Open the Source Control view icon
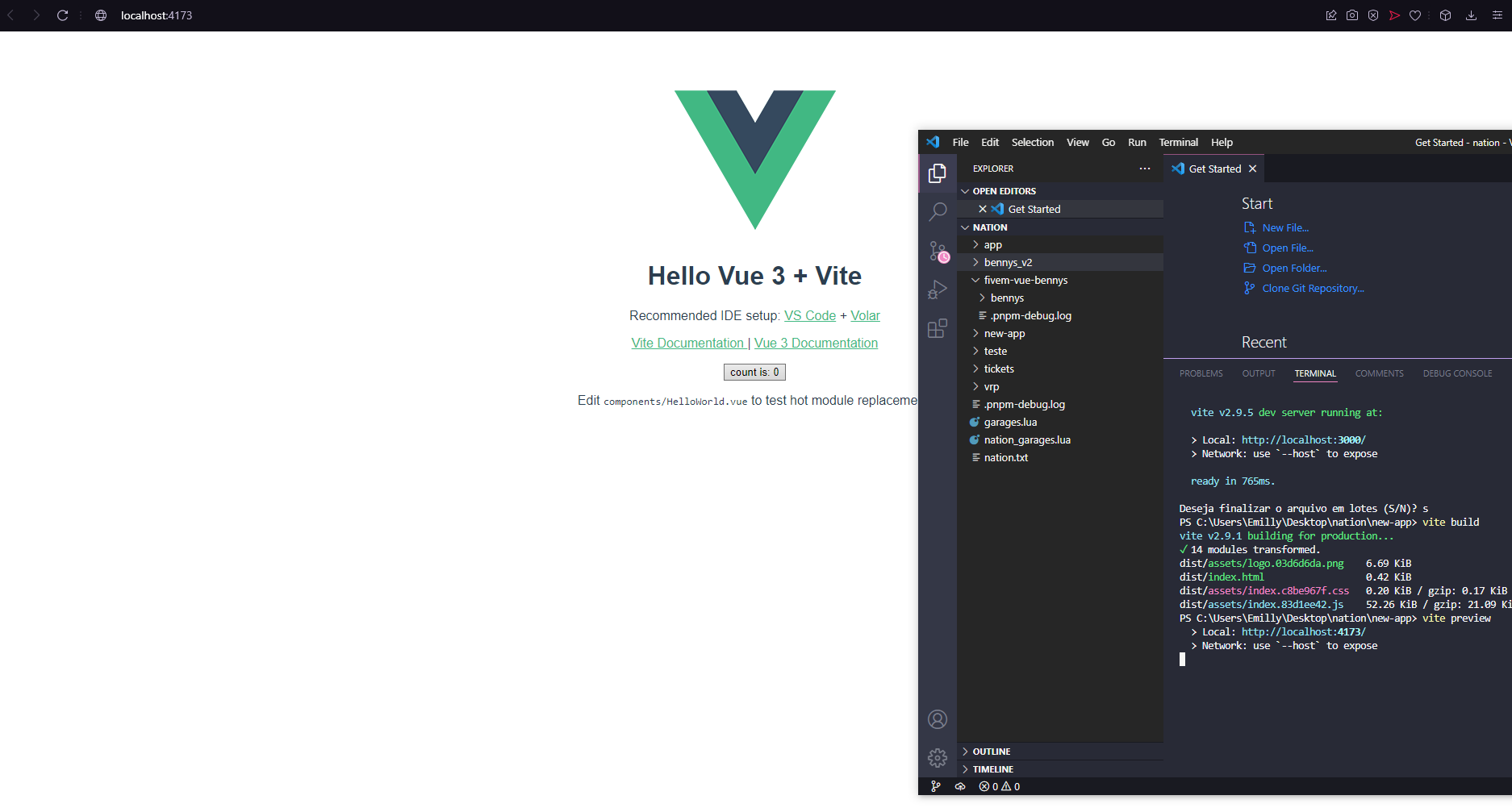The width and height of the screenshot is (1512, 808). click(x=938, y=252)
